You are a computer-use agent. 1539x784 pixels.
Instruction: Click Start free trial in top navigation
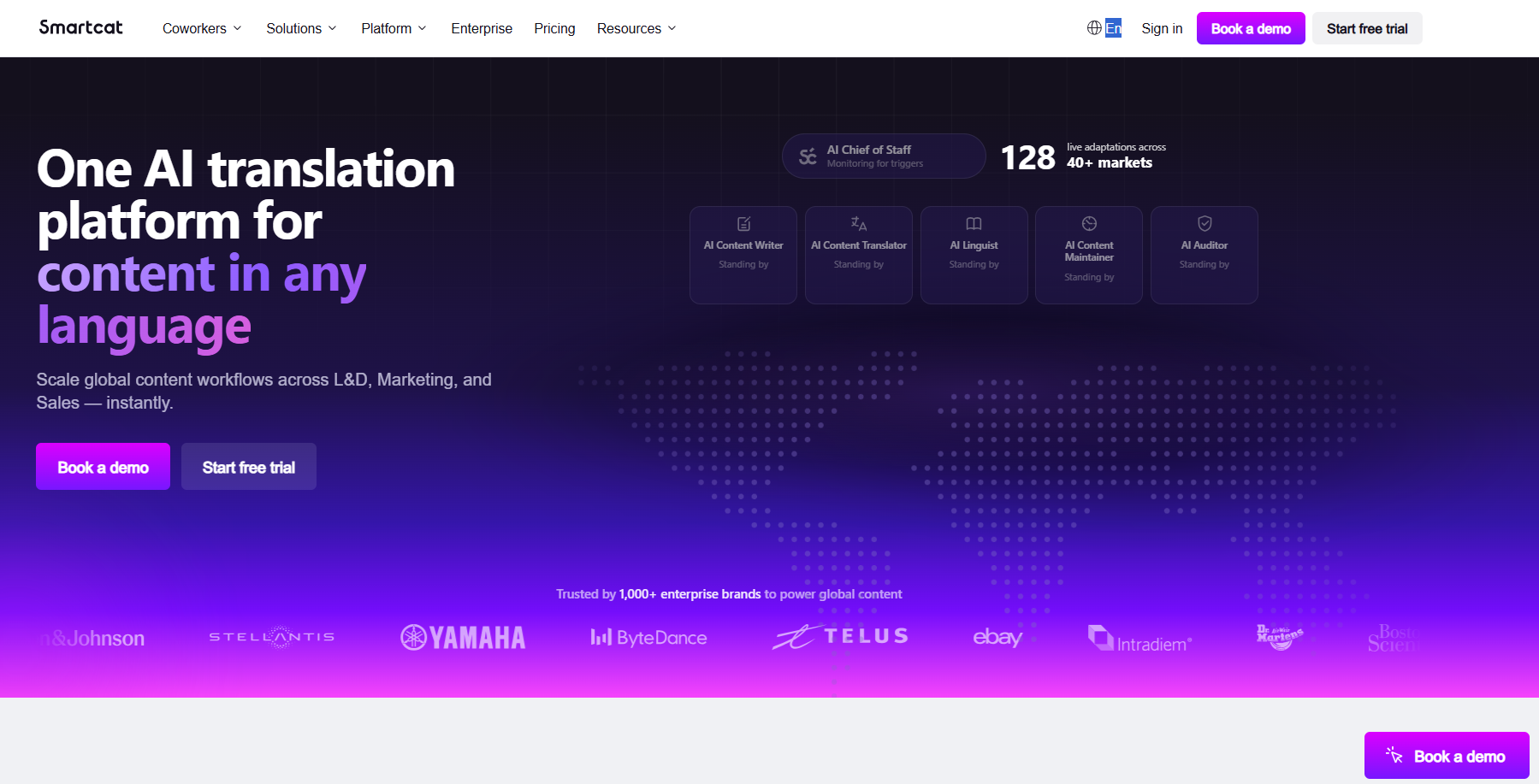coord(1367,28)
